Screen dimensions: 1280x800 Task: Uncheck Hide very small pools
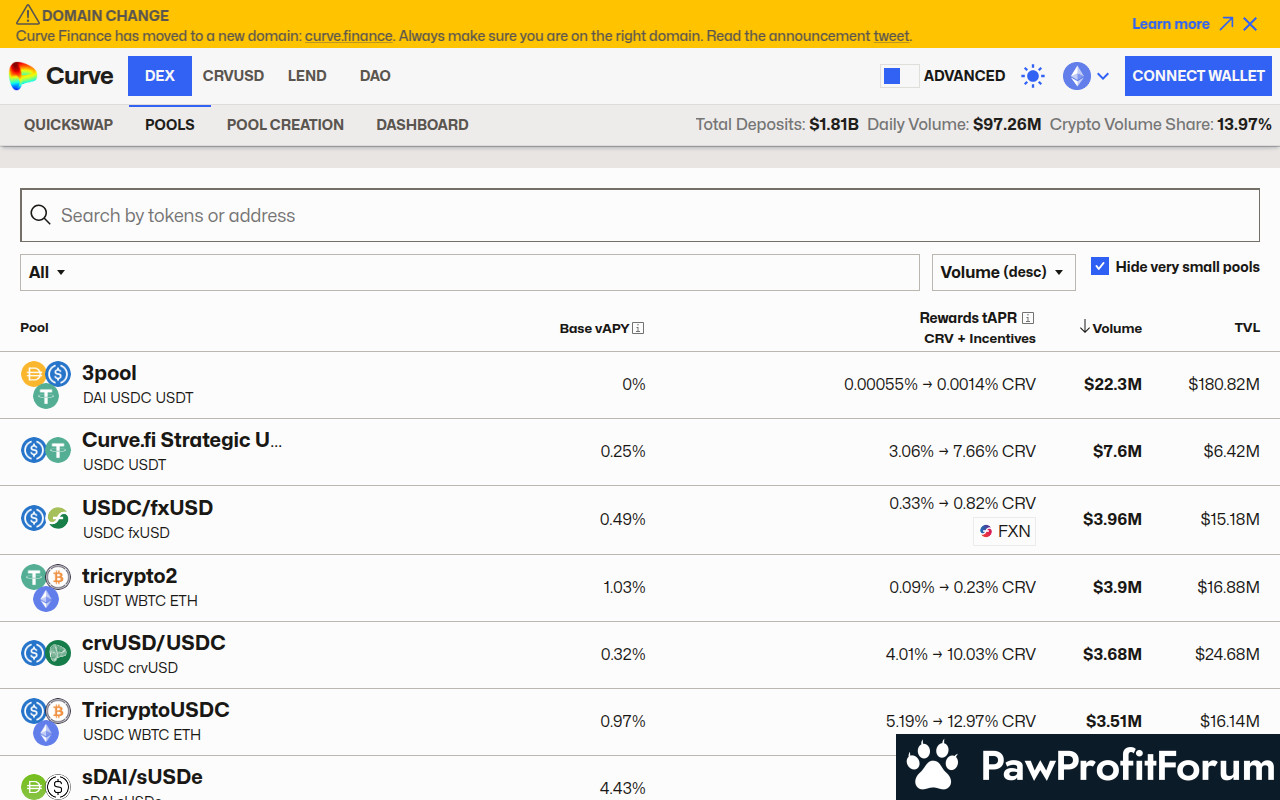tap(1100, 266)
